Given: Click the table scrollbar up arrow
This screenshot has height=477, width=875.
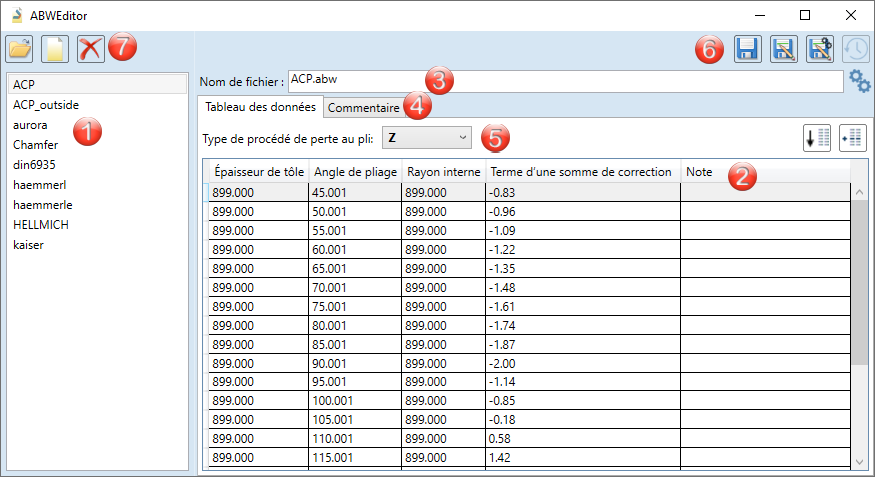Looking at the screenshot, I should [859, 192].
